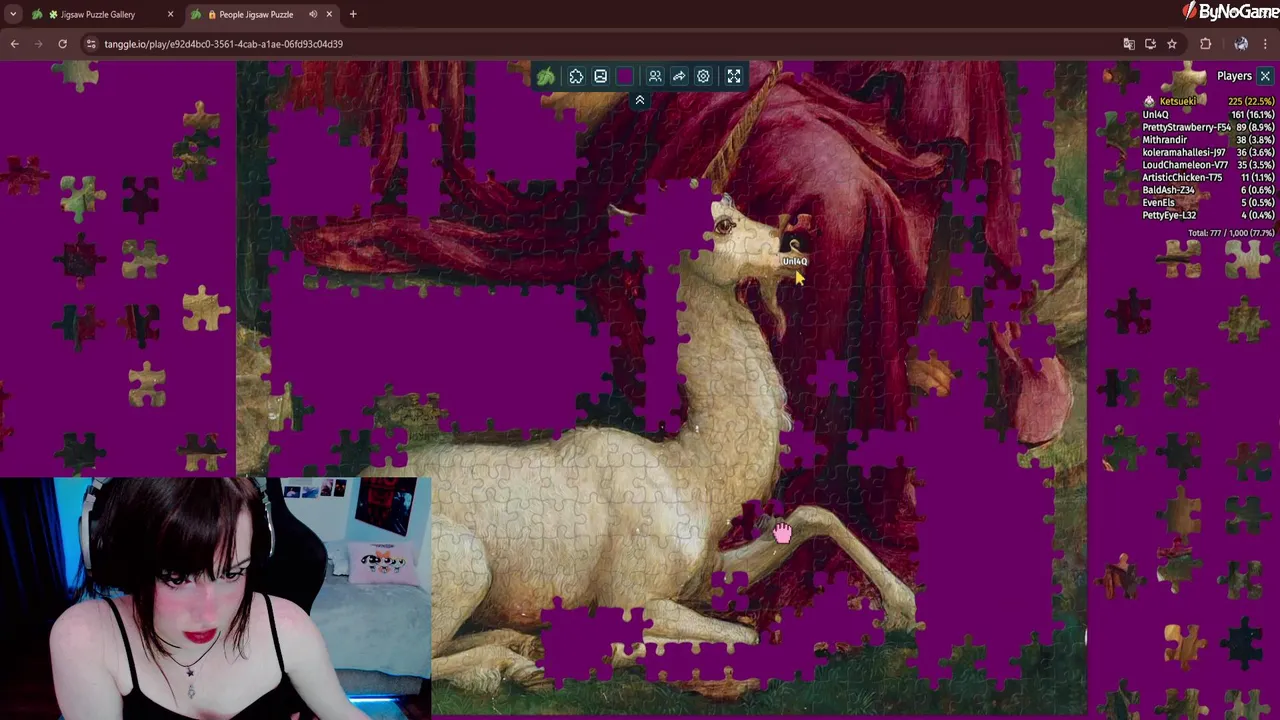Collapse the toolbar with double chevron
The image size is (1280, 720).
click(640, 100)
